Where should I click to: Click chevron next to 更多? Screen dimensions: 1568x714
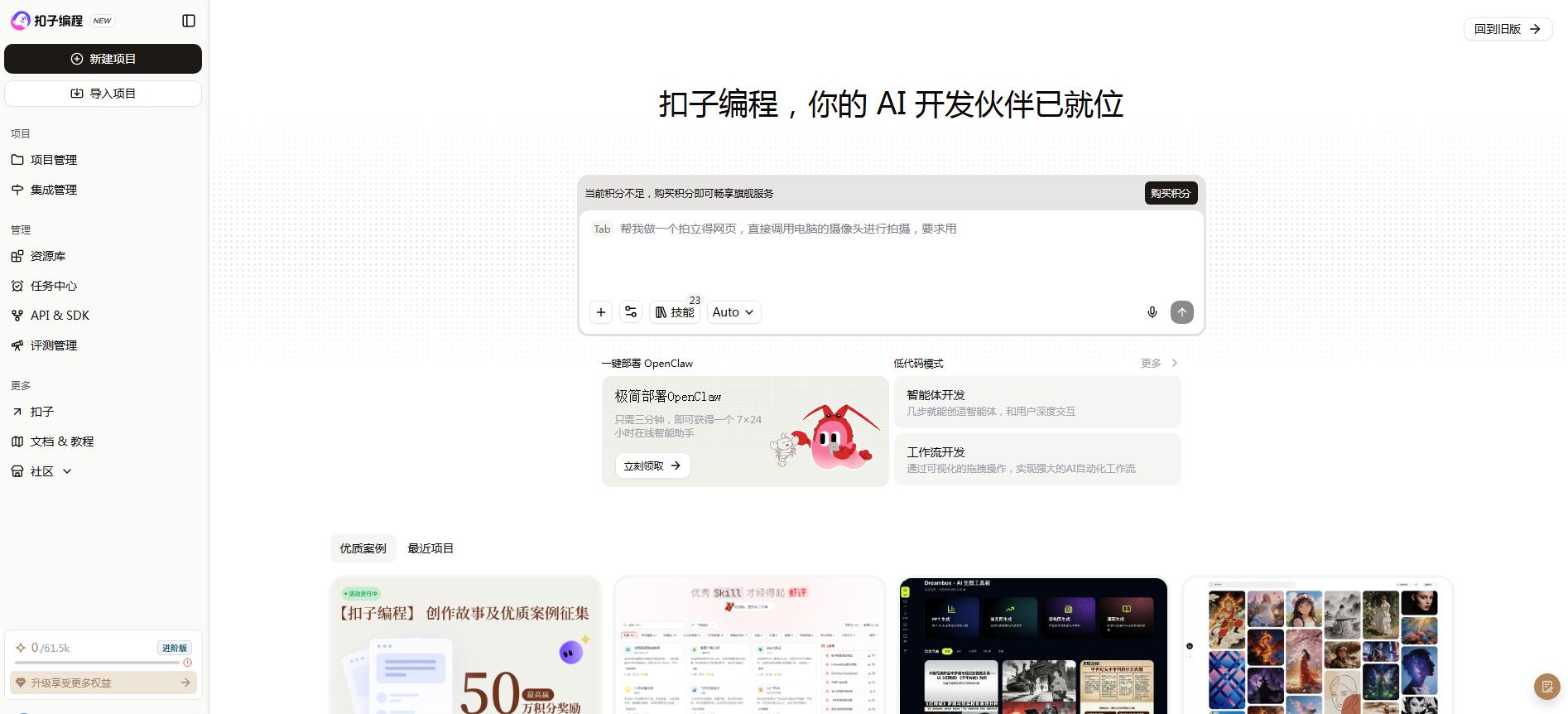(1174, 364)
